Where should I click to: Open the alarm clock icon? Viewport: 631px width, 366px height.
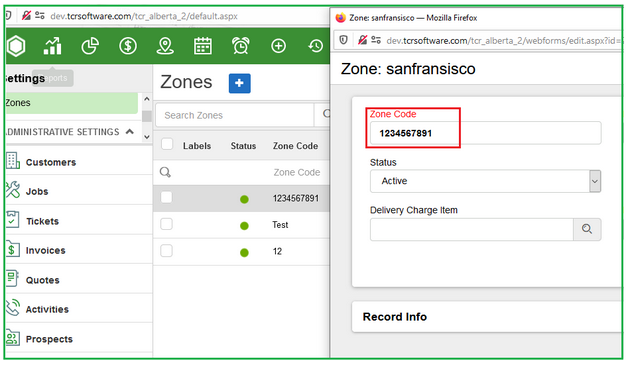tap(241, 46)
